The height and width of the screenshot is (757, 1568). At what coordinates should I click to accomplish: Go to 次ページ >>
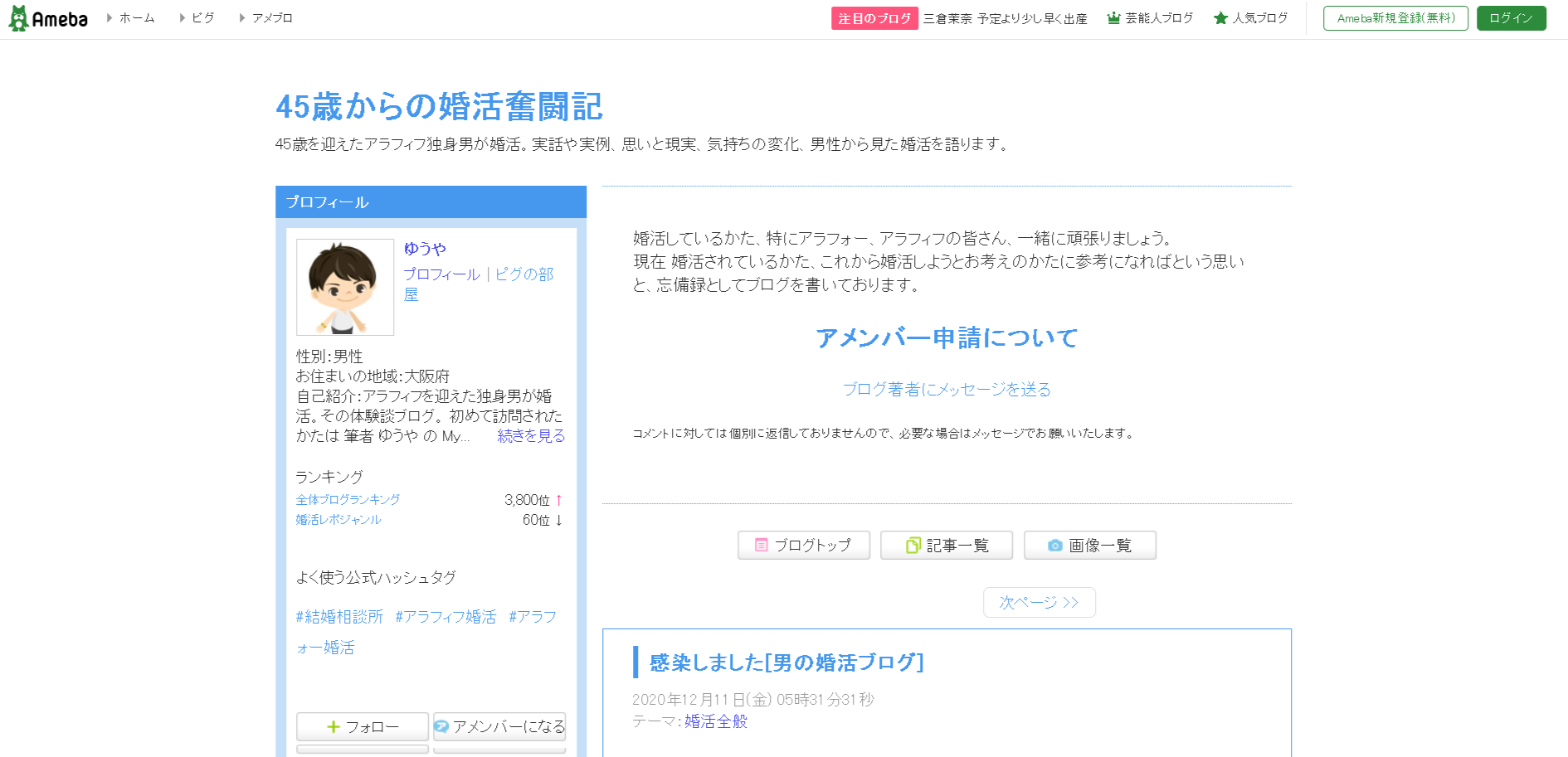click(x=1040, y=603)
